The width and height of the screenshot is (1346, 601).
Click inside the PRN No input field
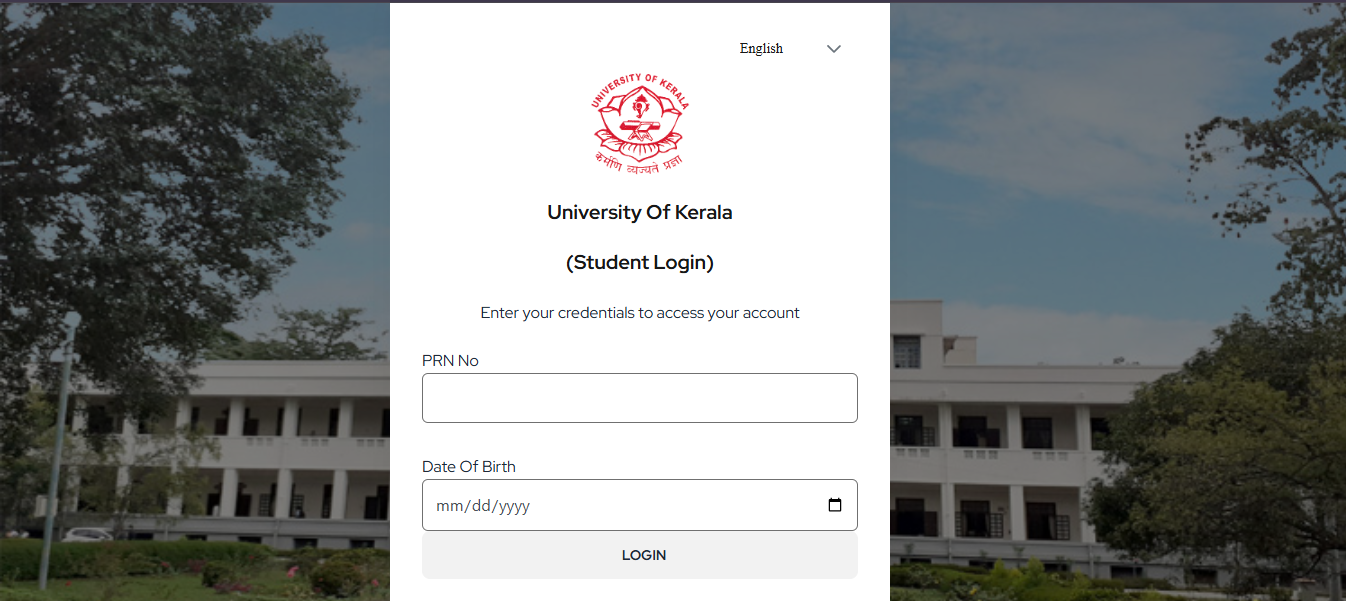click(x=639, y=397)
